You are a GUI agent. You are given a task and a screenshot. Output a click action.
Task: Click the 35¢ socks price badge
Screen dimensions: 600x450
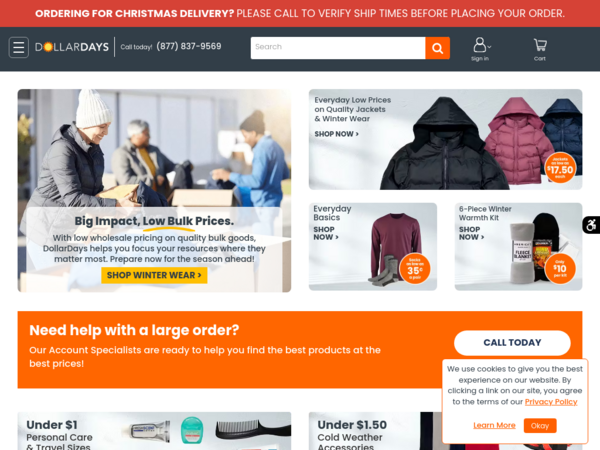pos(415,269)
